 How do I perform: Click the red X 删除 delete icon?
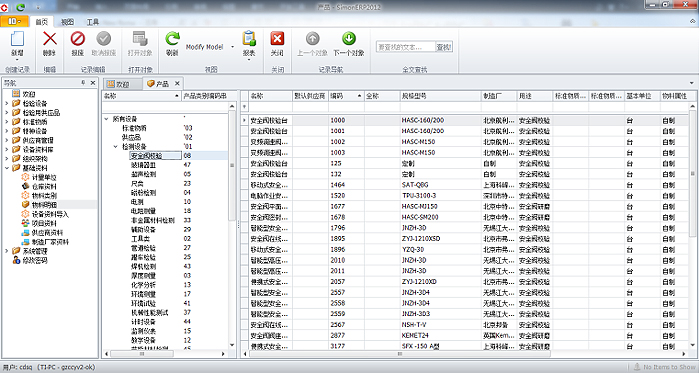[x=50, y=39]
